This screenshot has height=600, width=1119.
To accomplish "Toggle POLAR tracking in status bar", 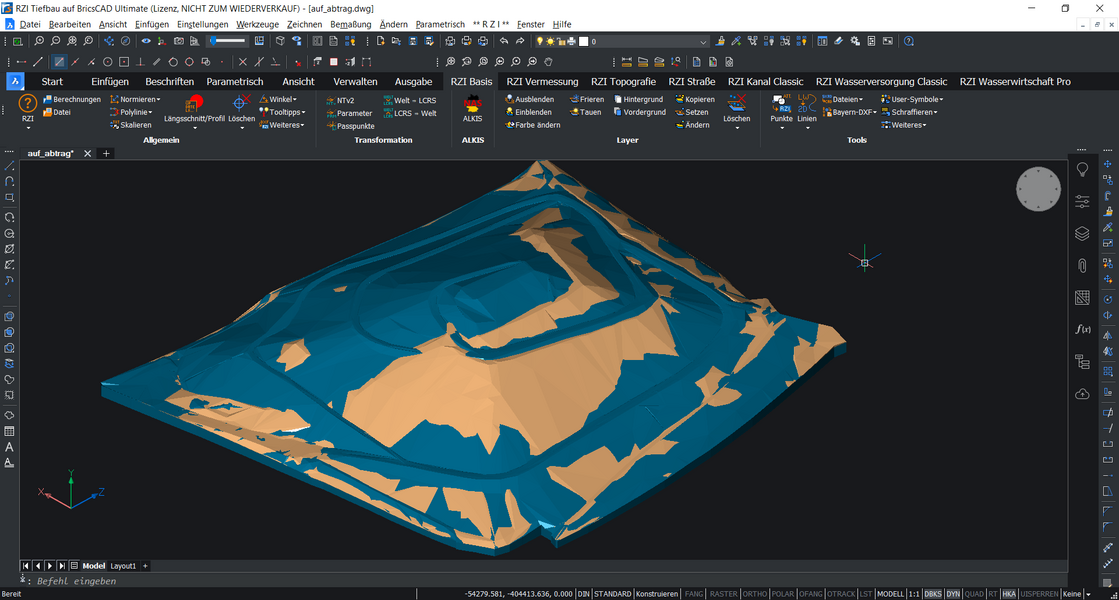I will [782, 594].
